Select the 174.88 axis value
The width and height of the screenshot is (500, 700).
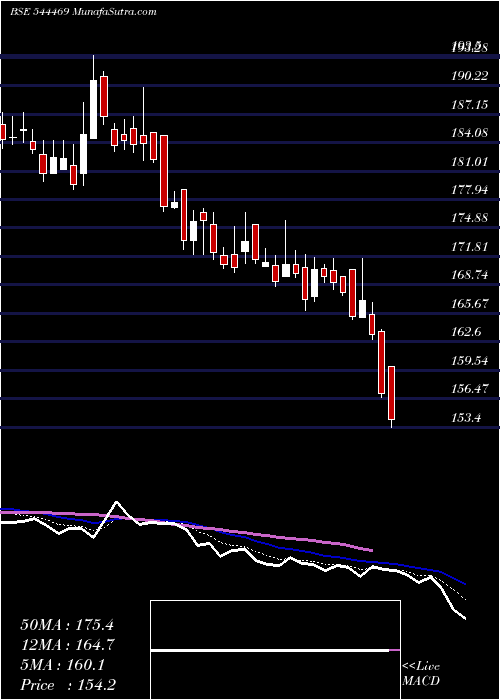[x=469, y=218]
